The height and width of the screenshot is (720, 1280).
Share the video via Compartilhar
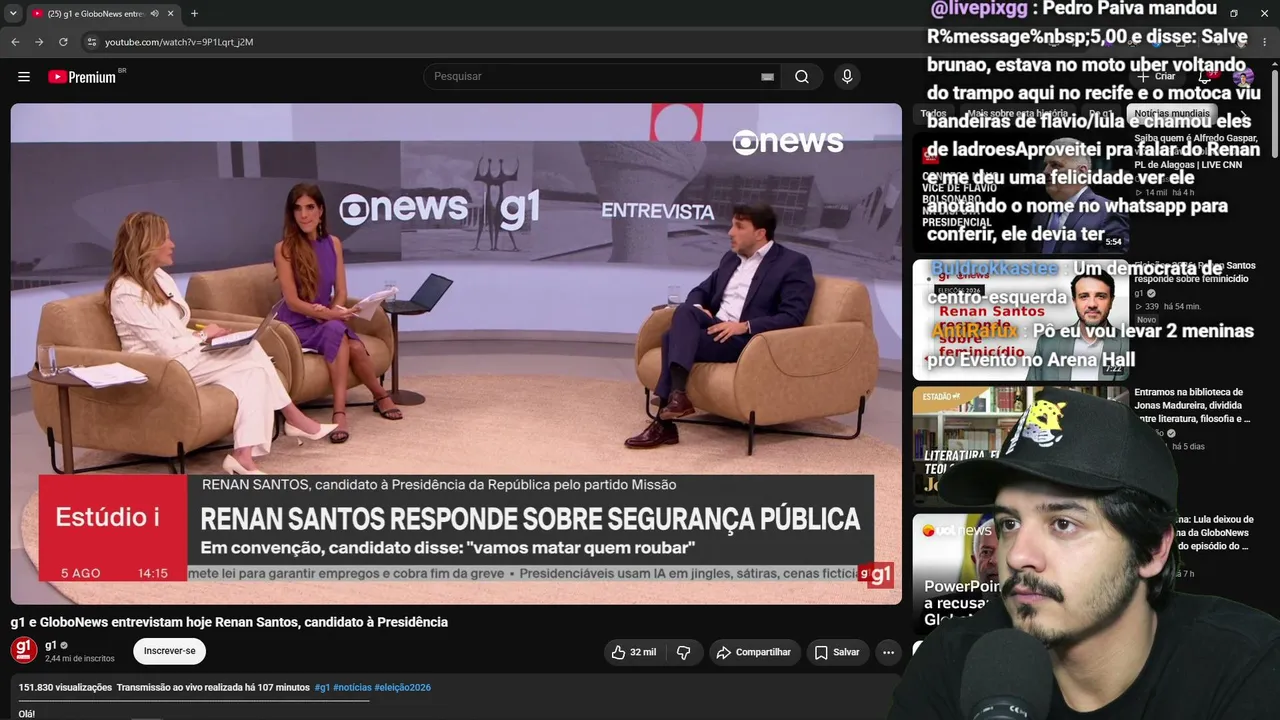[755, 652]
